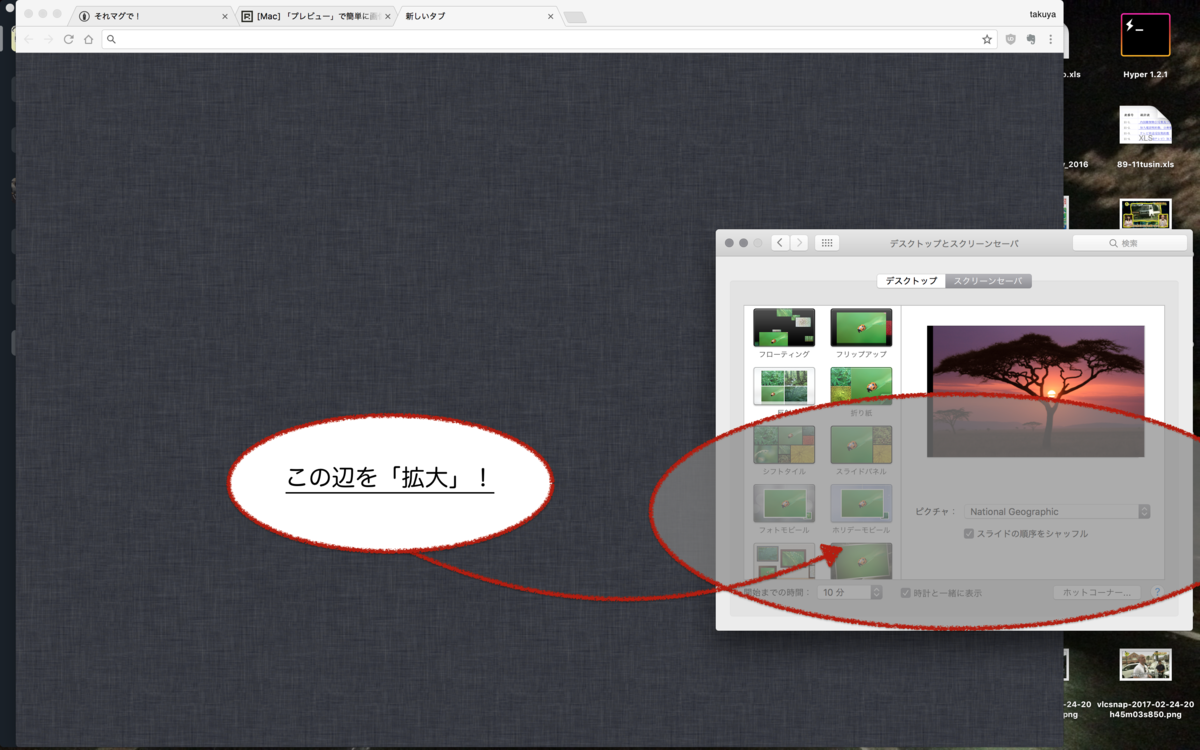
Task: Reload the page in Chrome
Action: click(68, 39)
